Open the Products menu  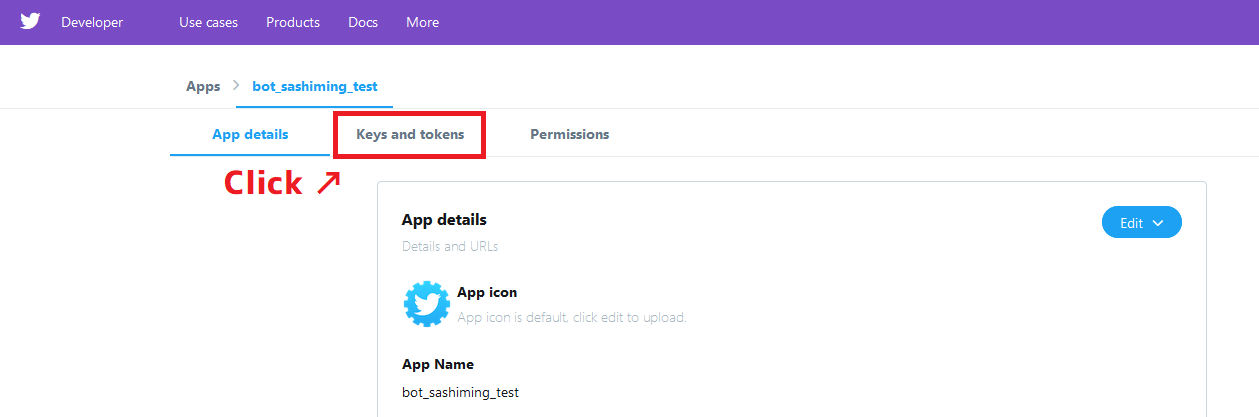click(x=293, y=22)
